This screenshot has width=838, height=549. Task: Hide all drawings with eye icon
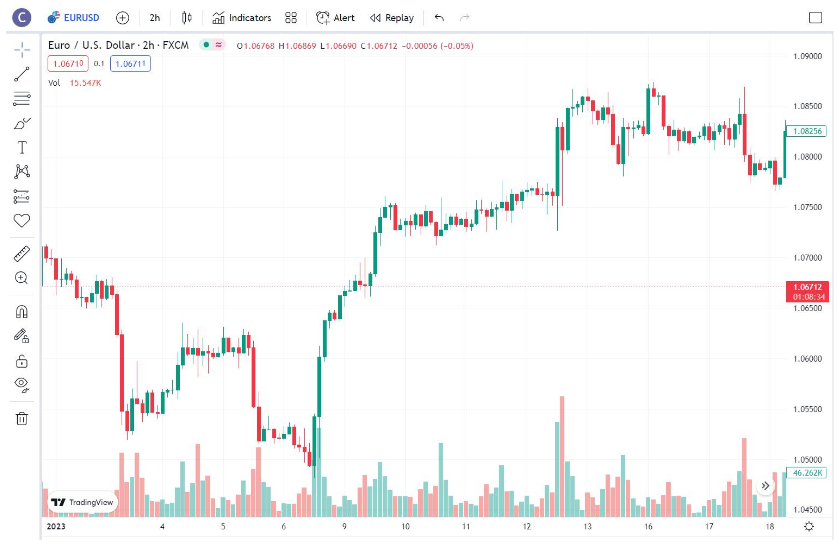pyautogui.click(x=21, y=384)
